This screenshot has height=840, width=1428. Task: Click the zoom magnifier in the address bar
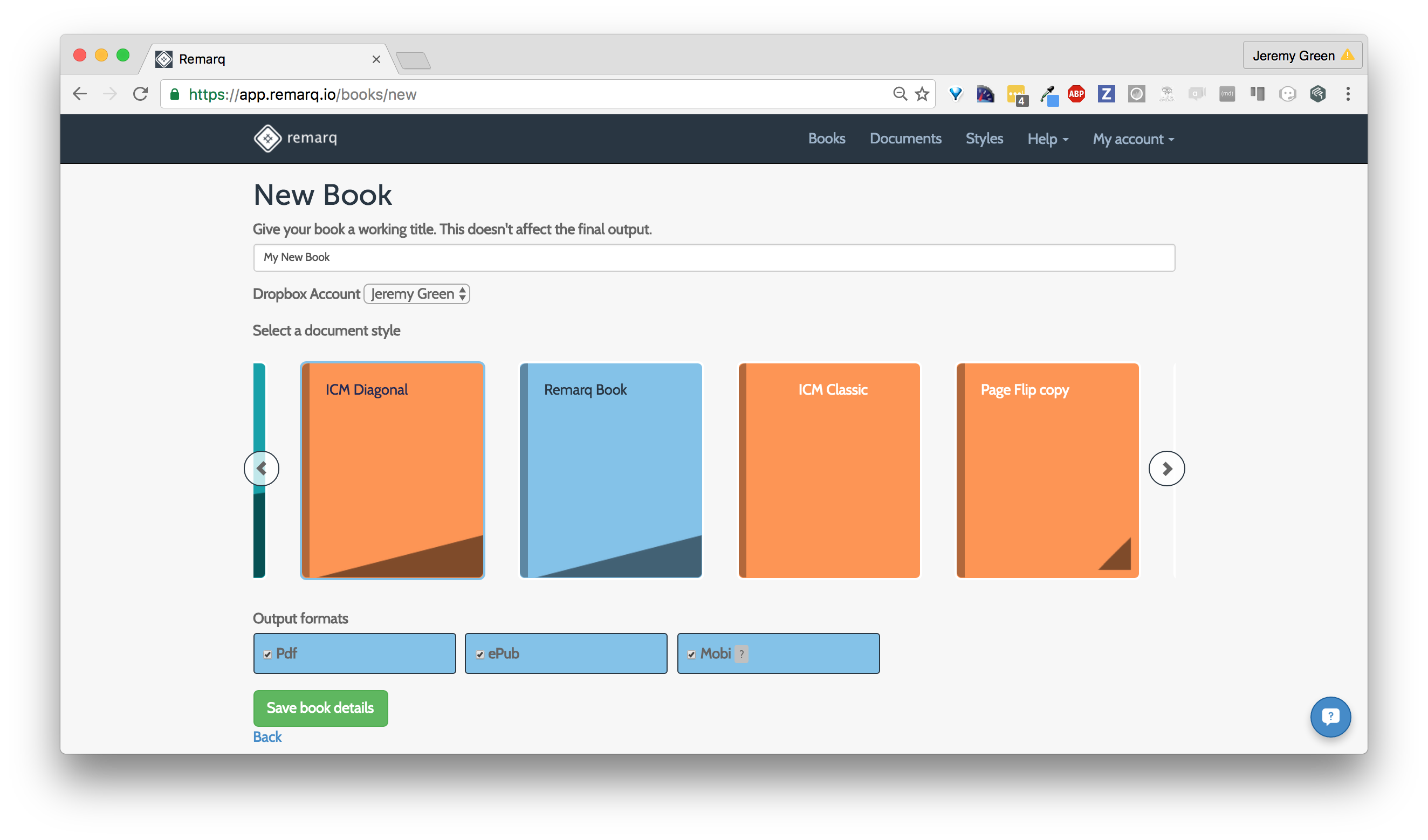click(900, 93)
